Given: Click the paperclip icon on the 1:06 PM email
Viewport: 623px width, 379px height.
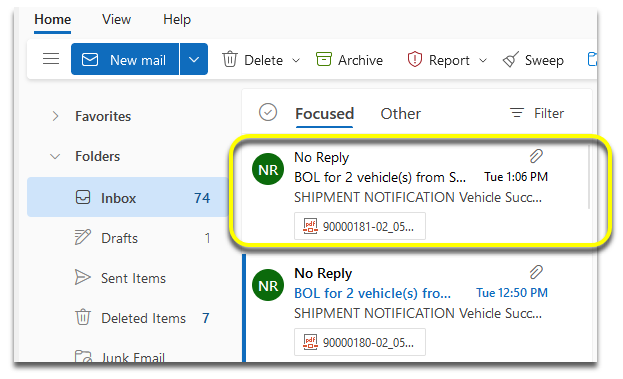Looking at the screenshot, I should click(536, 156).
